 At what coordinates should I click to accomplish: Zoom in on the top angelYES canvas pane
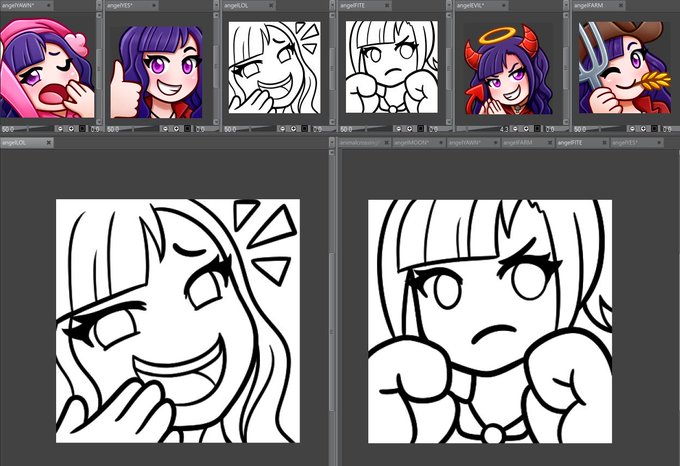[x=176, y=129]
